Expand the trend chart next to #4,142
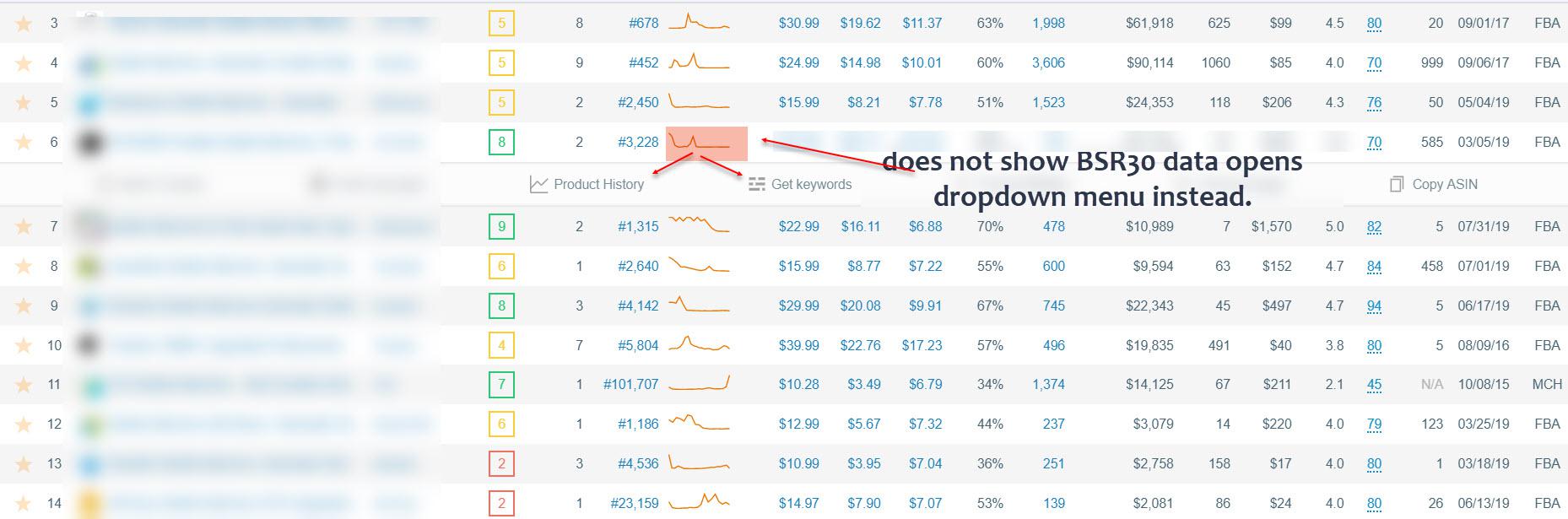 [699, 305]
